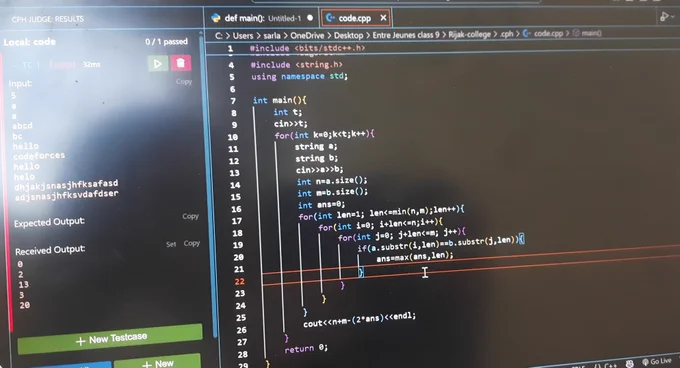Click the Users breadcrumb segment
This screenshot has width=680, height=368.
(x=243, y=36)
